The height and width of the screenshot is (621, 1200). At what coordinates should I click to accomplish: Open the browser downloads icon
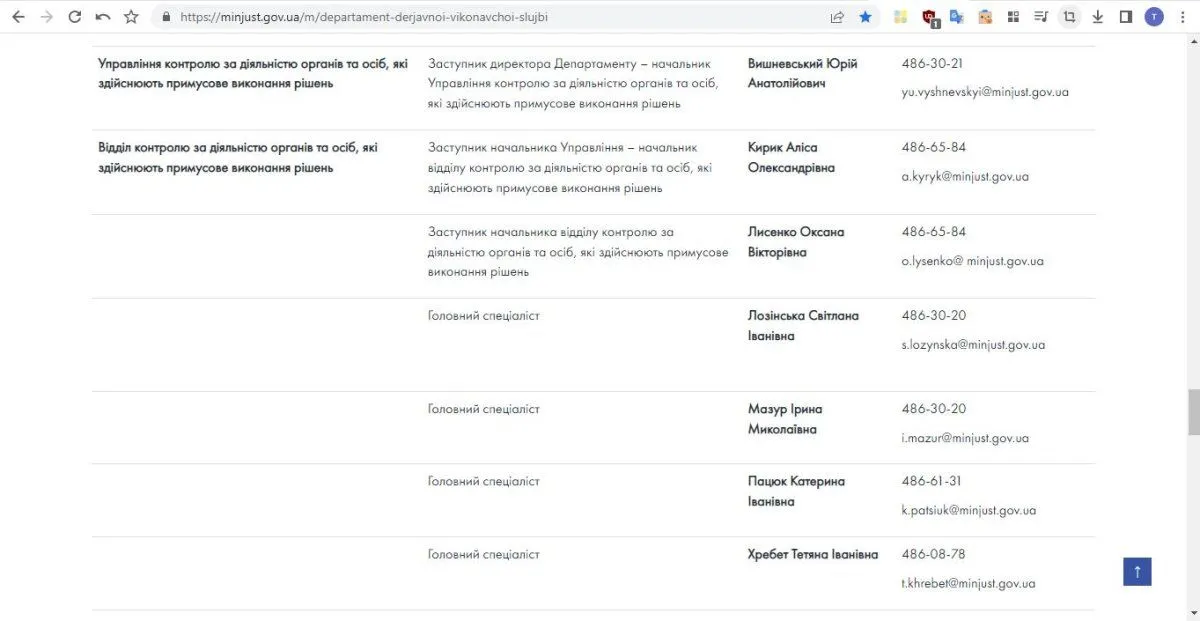click(1097, 17)
